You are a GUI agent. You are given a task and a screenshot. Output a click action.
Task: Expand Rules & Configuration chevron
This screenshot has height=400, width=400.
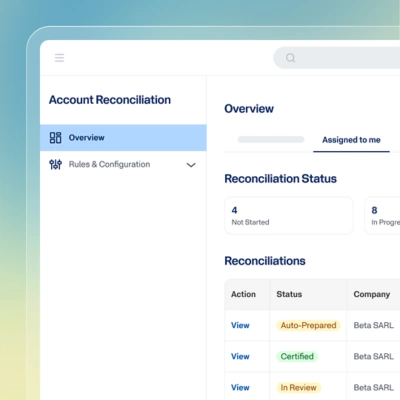(x=191, y=165)
